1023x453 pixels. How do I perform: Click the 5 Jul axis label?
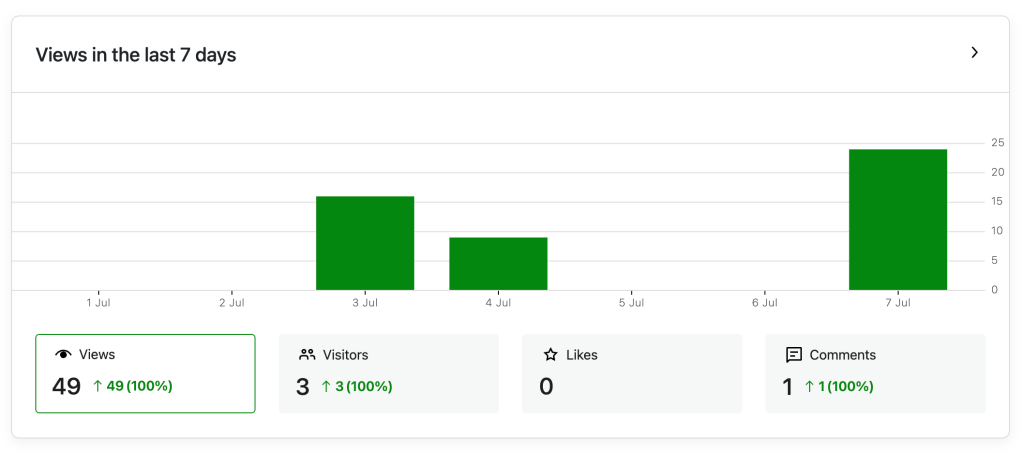pyautogui.click(x=631, y=302)
